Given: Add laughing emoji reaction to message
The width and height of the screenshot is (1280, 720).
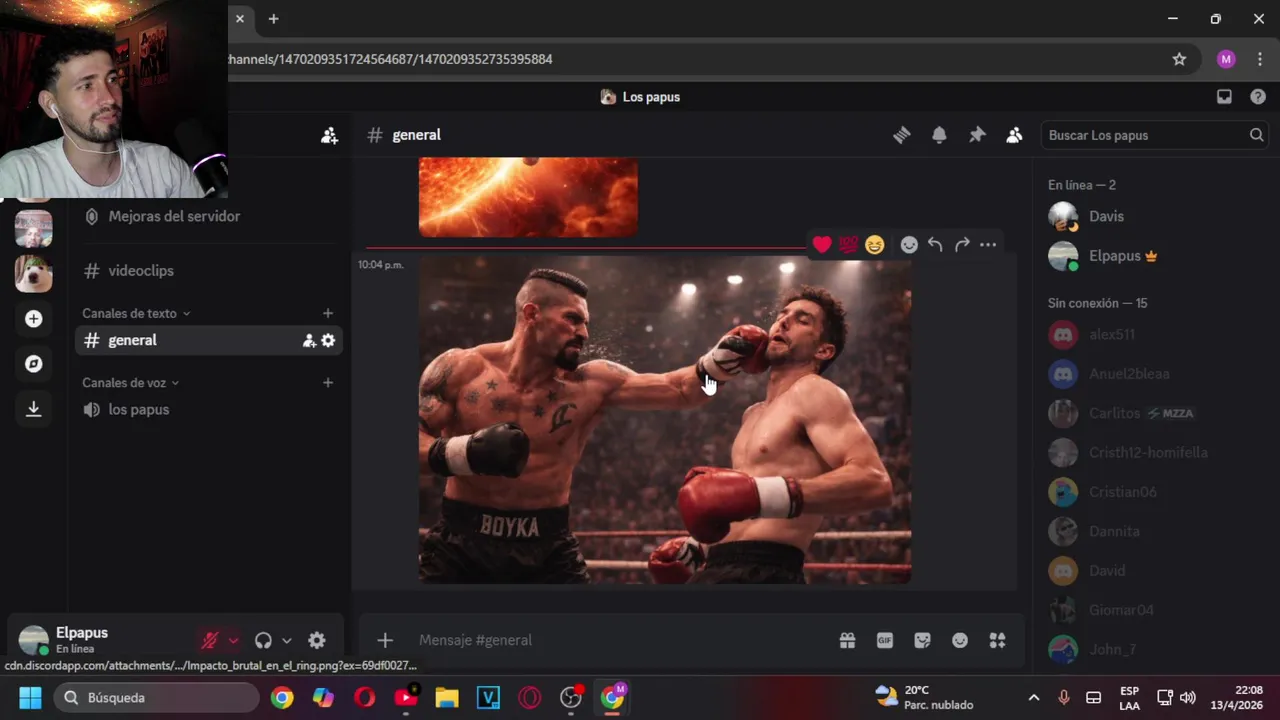Looking at the screenshot, I should pyautogui.click(x=875, y=244).
